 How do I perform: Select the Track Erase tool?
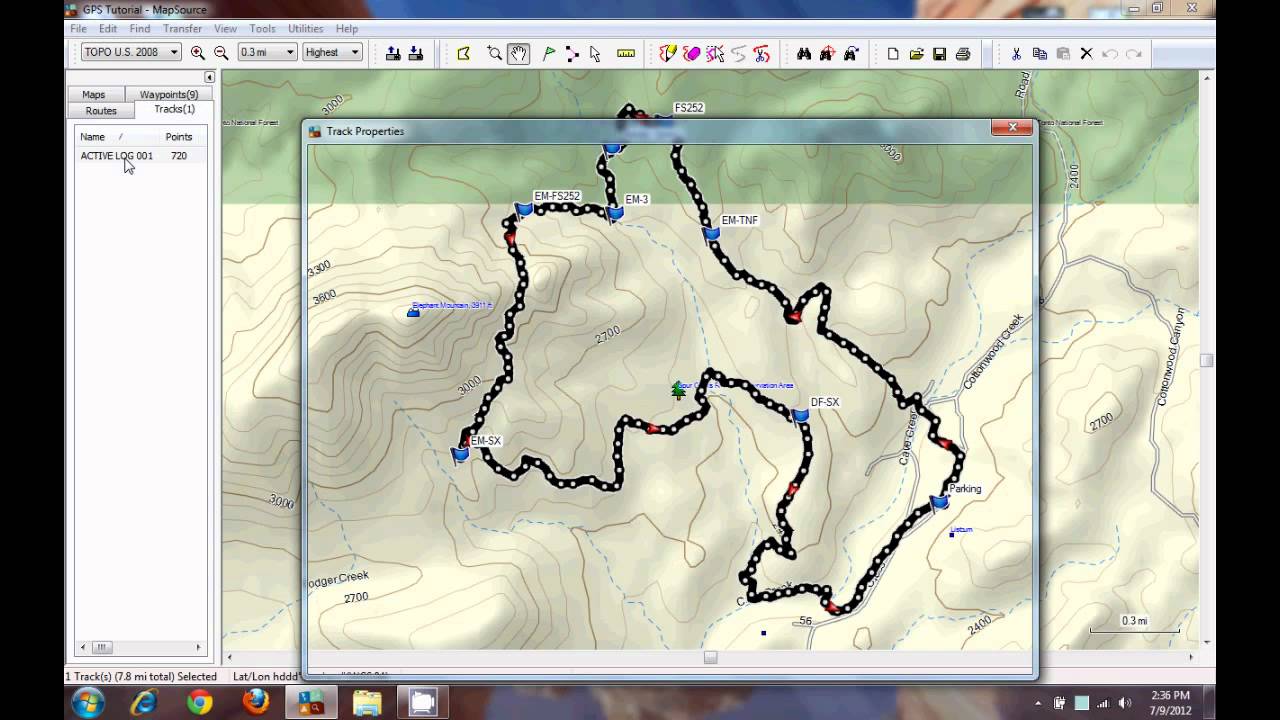[691, 53]
